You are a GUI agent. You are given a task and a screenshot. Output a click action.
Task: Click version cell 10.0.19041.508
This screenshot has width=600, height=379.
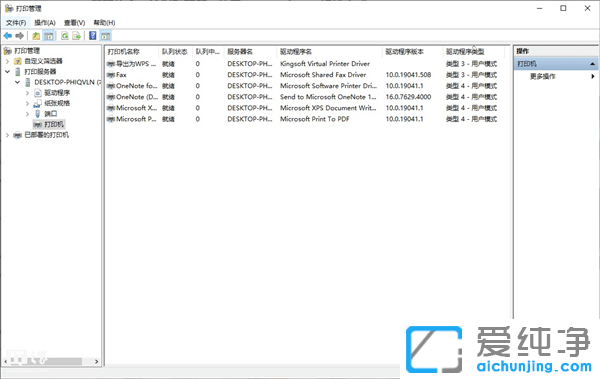click(408, 75)
